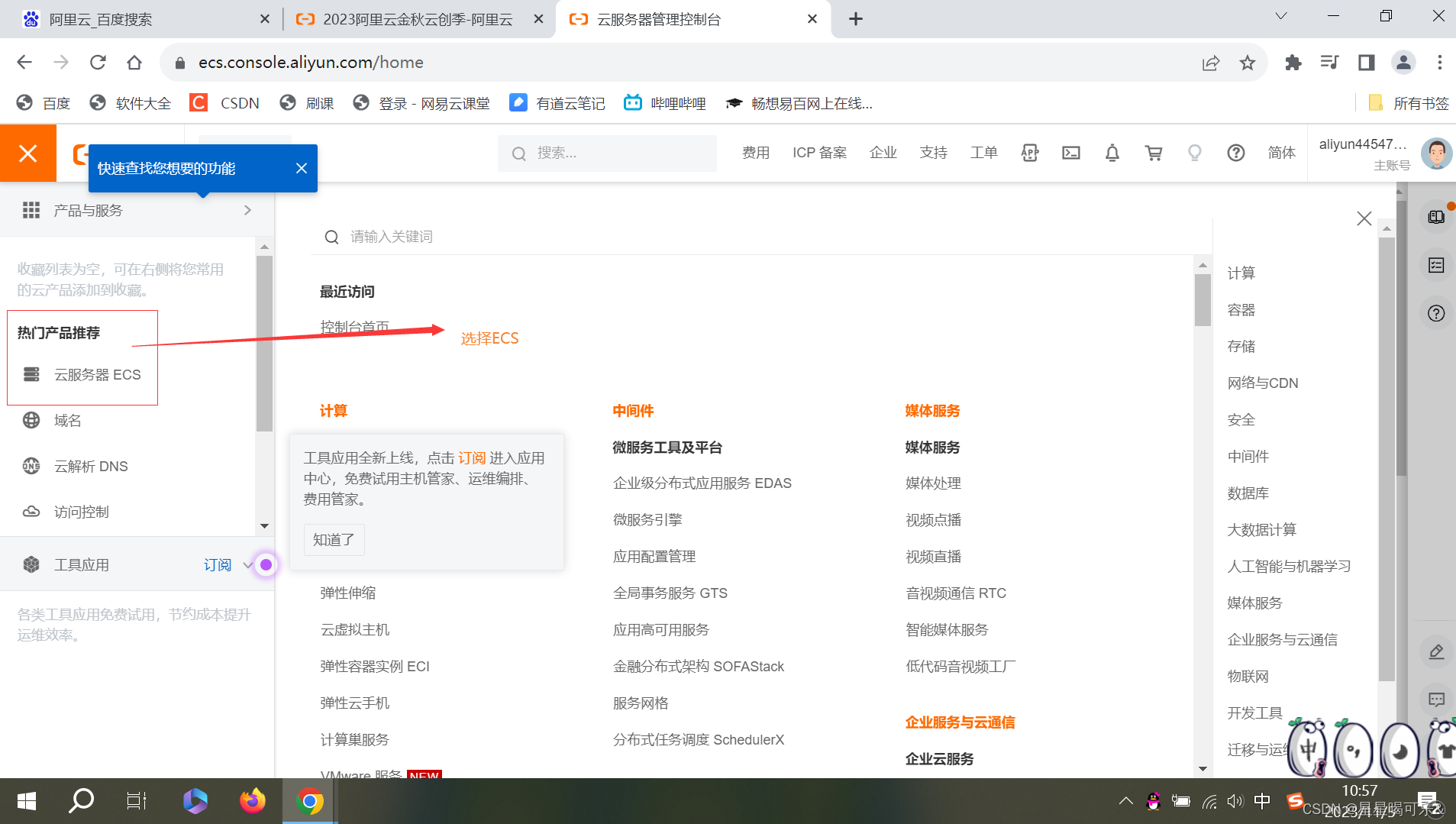Screen dimensions: 1456x824
Task: Open the 哔哩哔哩 bookmark
Action: pyautogui.click(x=665, y=103)
